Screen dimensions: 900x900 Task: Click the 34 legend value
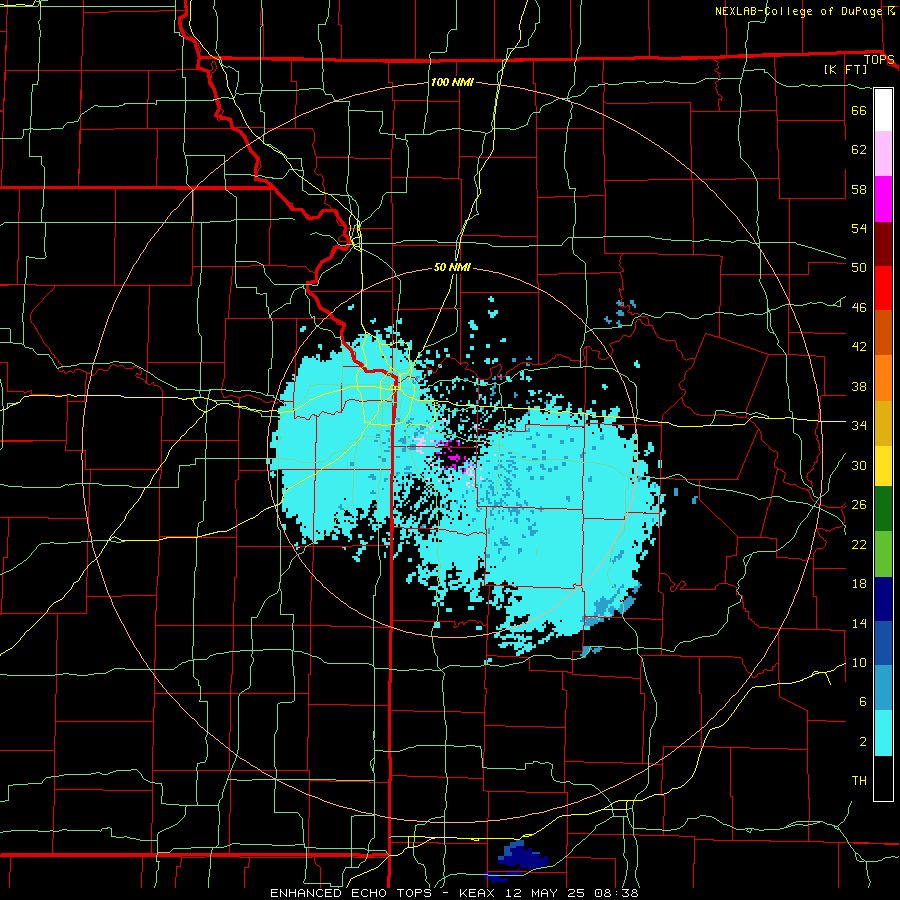coord(859,425)
